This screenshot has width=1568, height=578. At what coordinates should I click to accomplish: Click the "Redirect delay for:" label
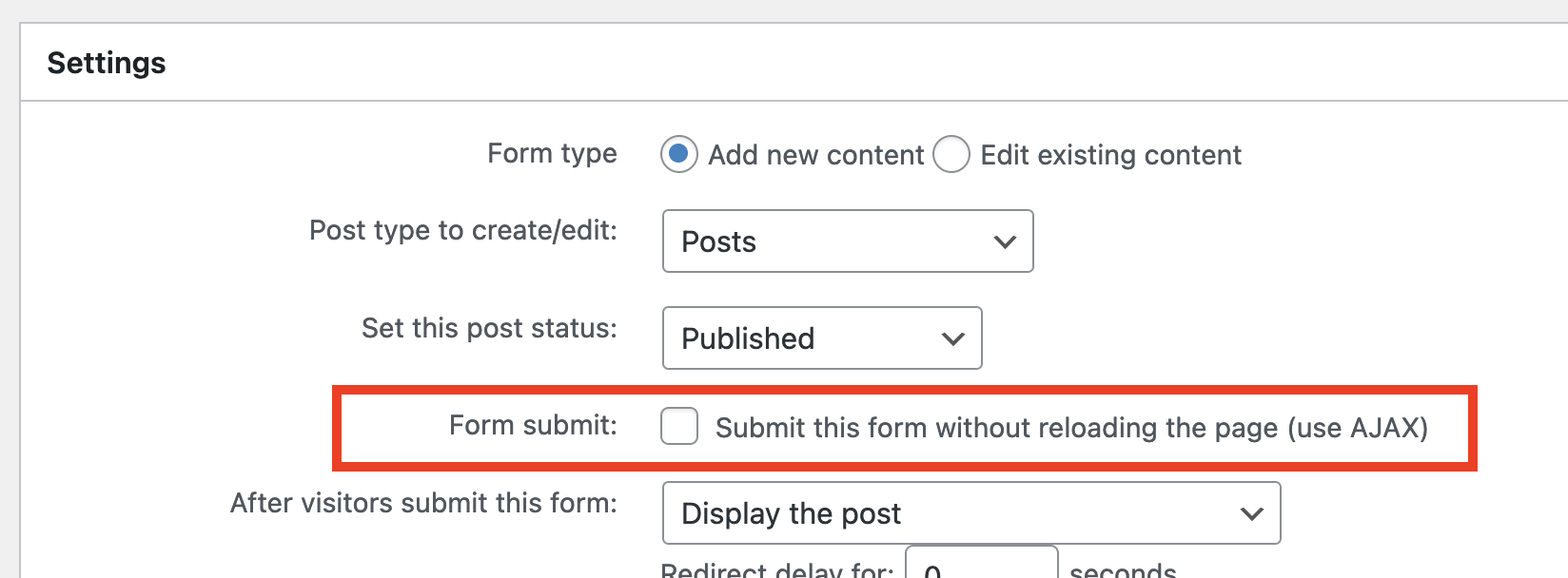coord(777,569)
